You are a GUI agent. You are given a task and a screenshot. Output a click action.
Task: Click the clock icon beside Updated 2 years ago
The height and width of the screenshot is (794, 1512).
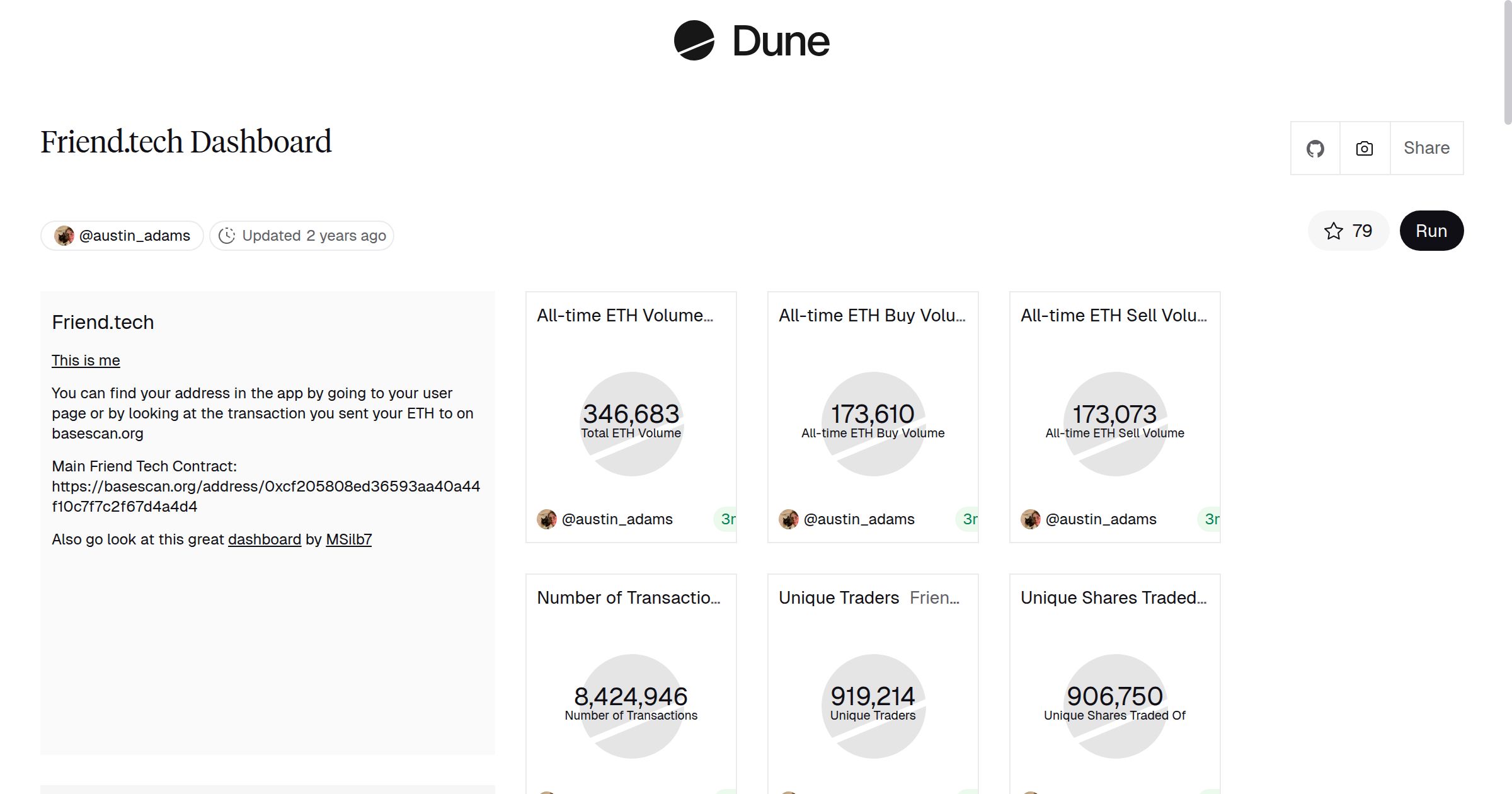click(x=227, y=235)
